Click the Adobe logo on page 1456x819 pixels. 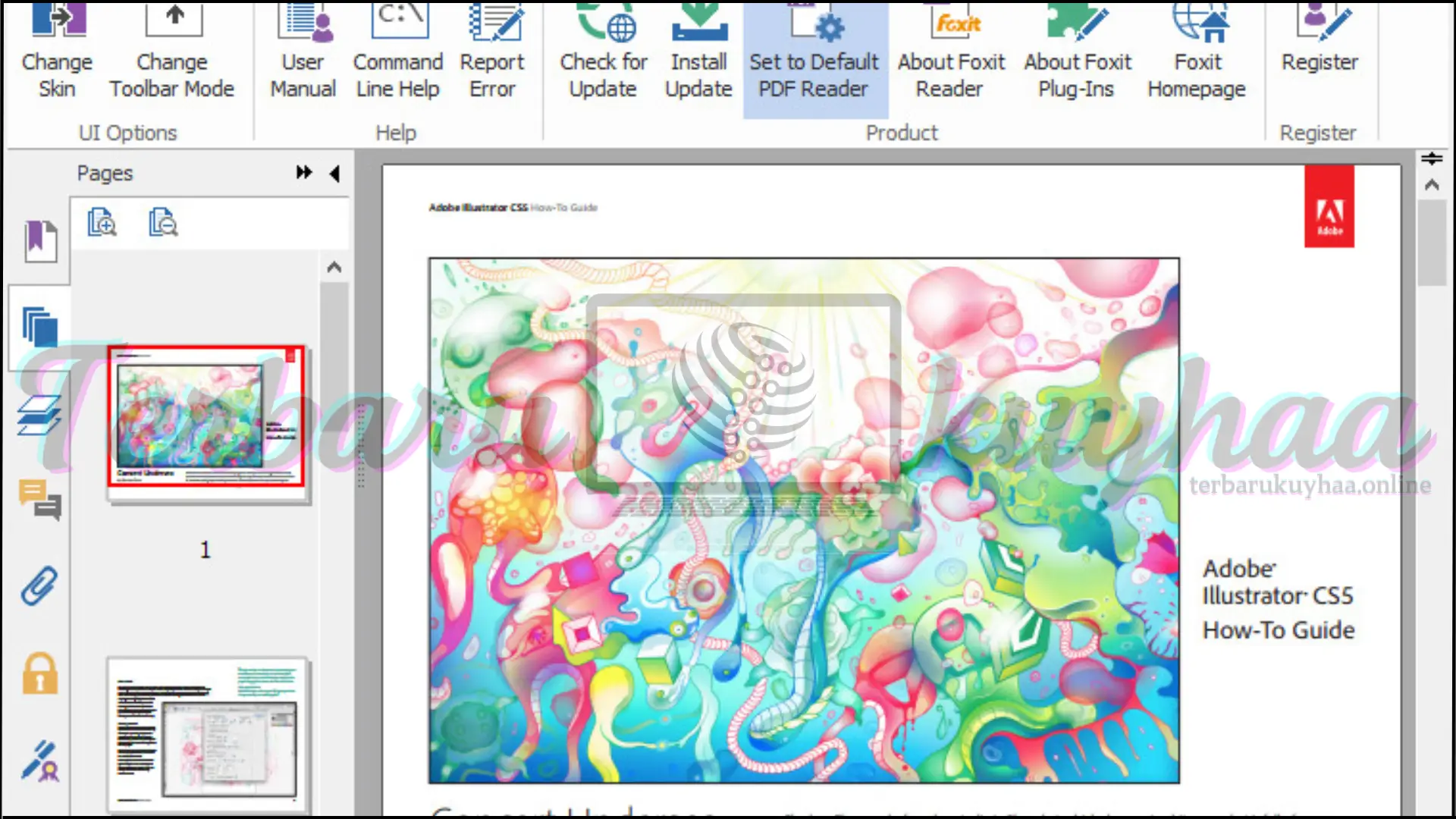point(1329,207)
